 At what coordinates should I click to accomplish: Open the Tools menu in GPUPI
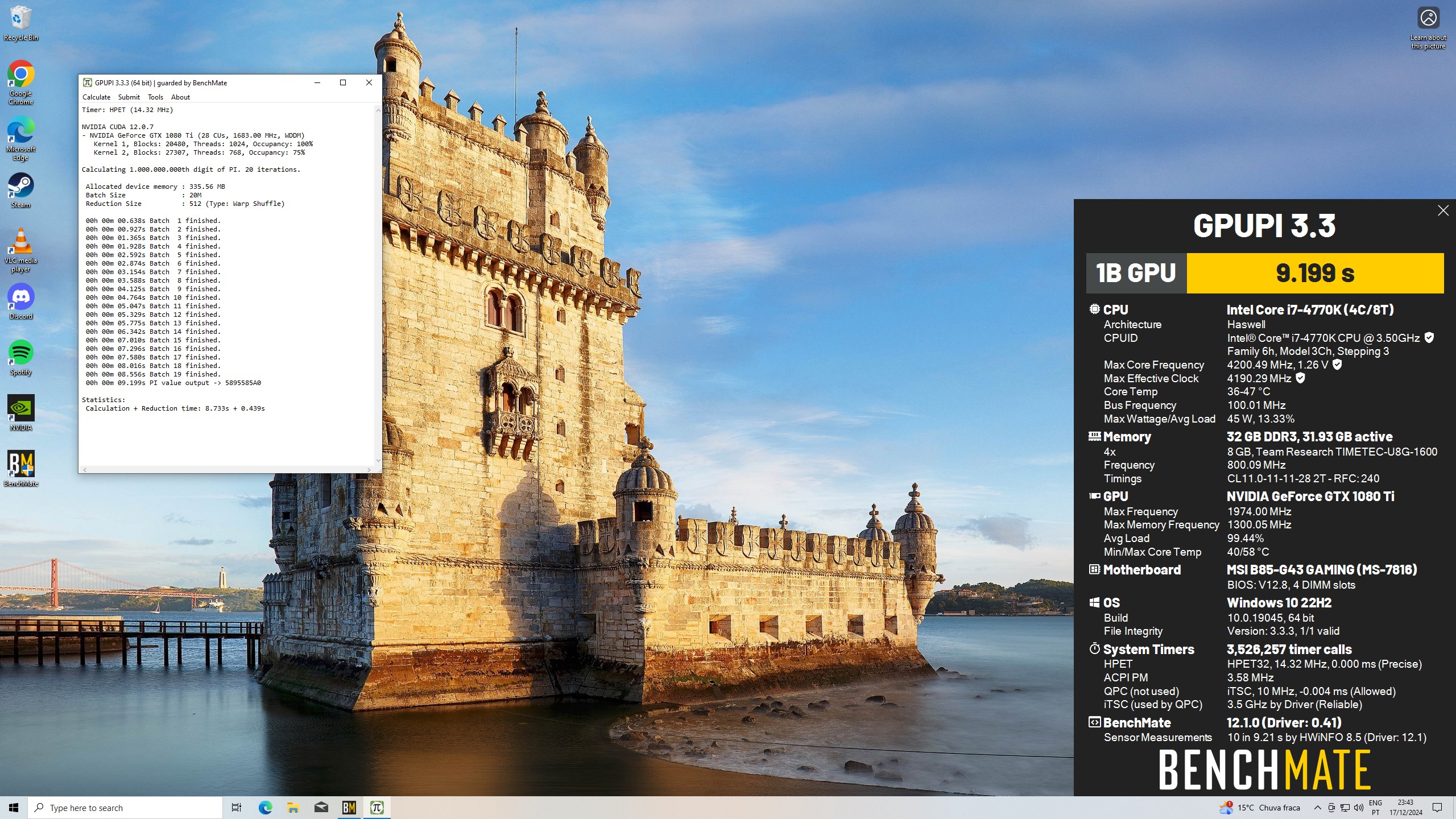155,97
